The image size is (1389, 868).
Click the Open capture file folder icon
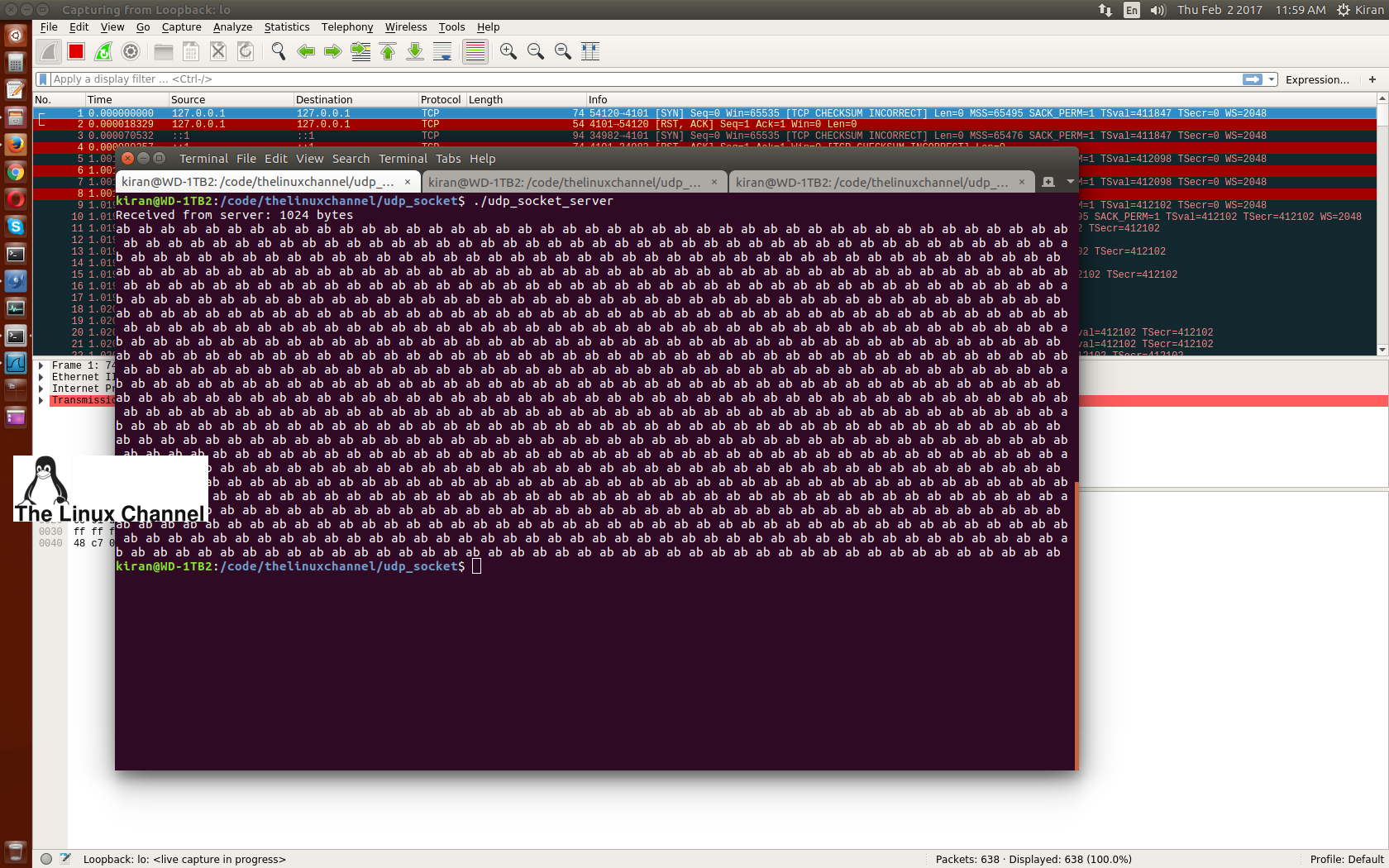[x=164, y=51]
